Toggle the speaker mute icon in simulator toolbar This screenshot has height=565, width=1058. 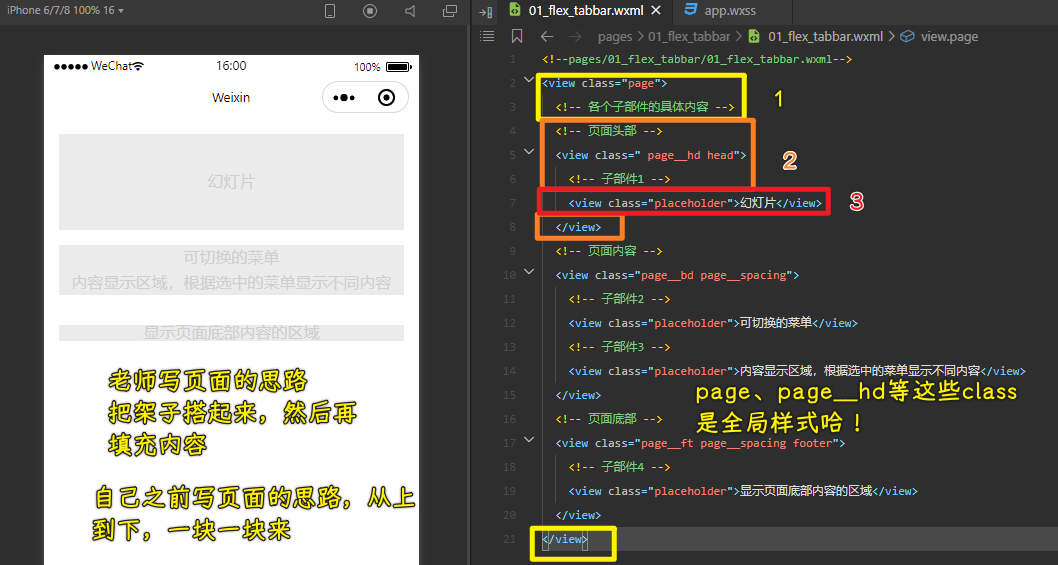410,11
